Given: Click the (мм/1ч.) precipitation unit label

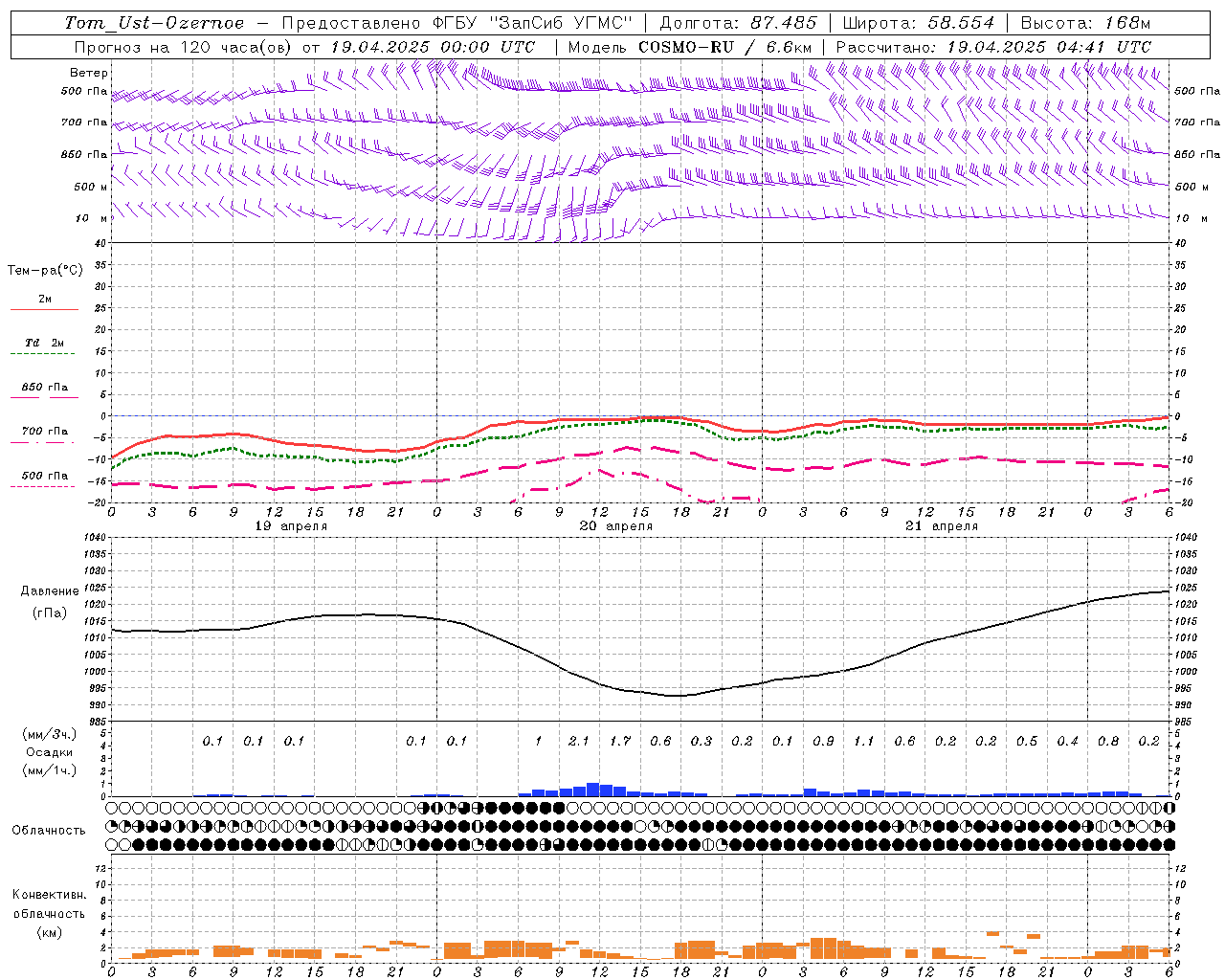Looking at the screenshot, I should [x=50, y=770].
